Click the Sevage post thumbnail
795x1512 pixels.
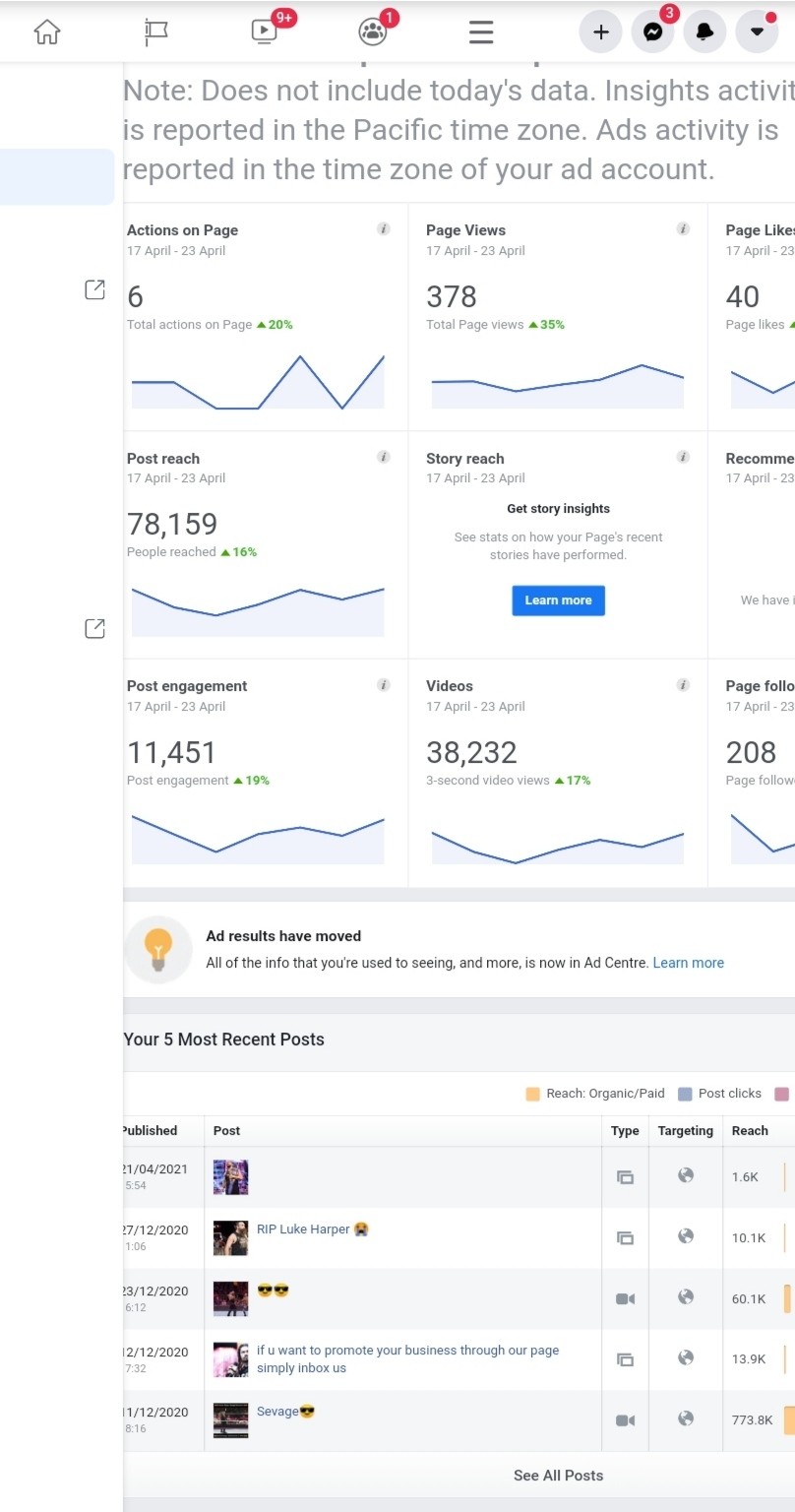(230, 1419)
